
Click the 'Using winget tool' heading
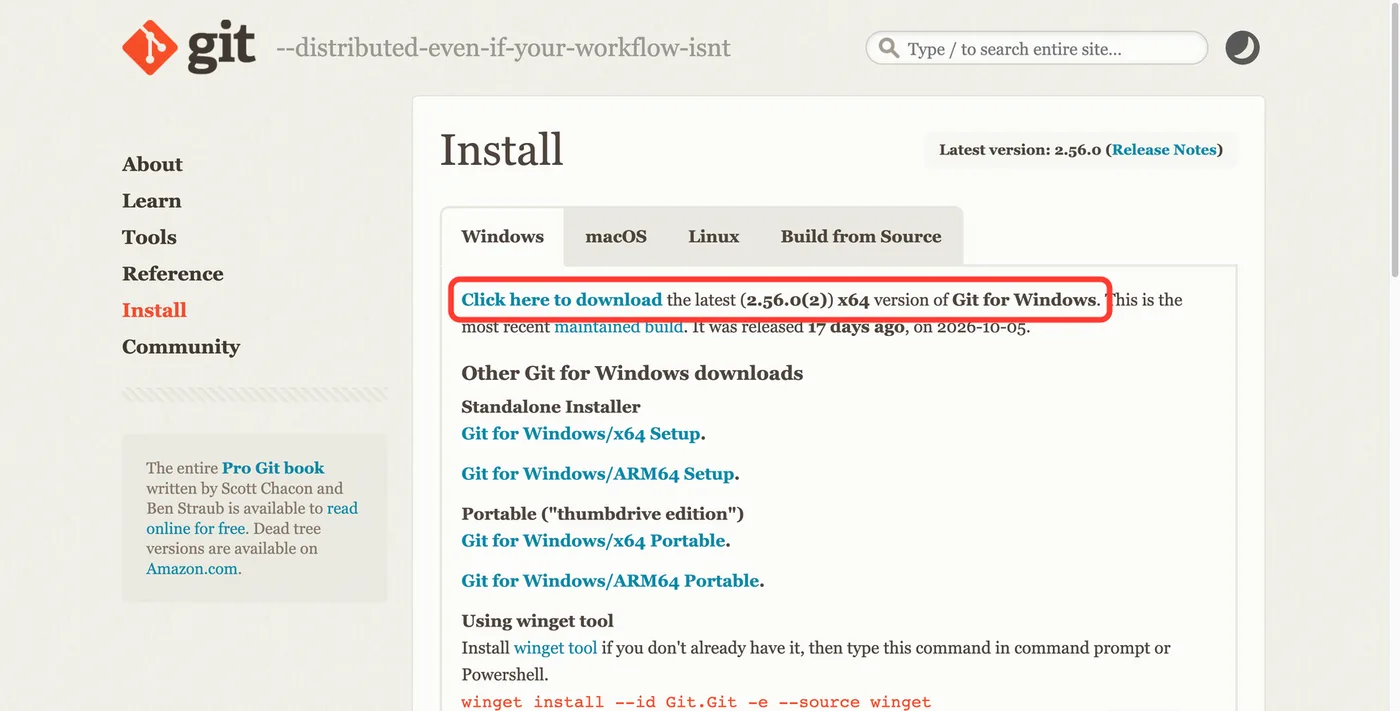(537, 621)
